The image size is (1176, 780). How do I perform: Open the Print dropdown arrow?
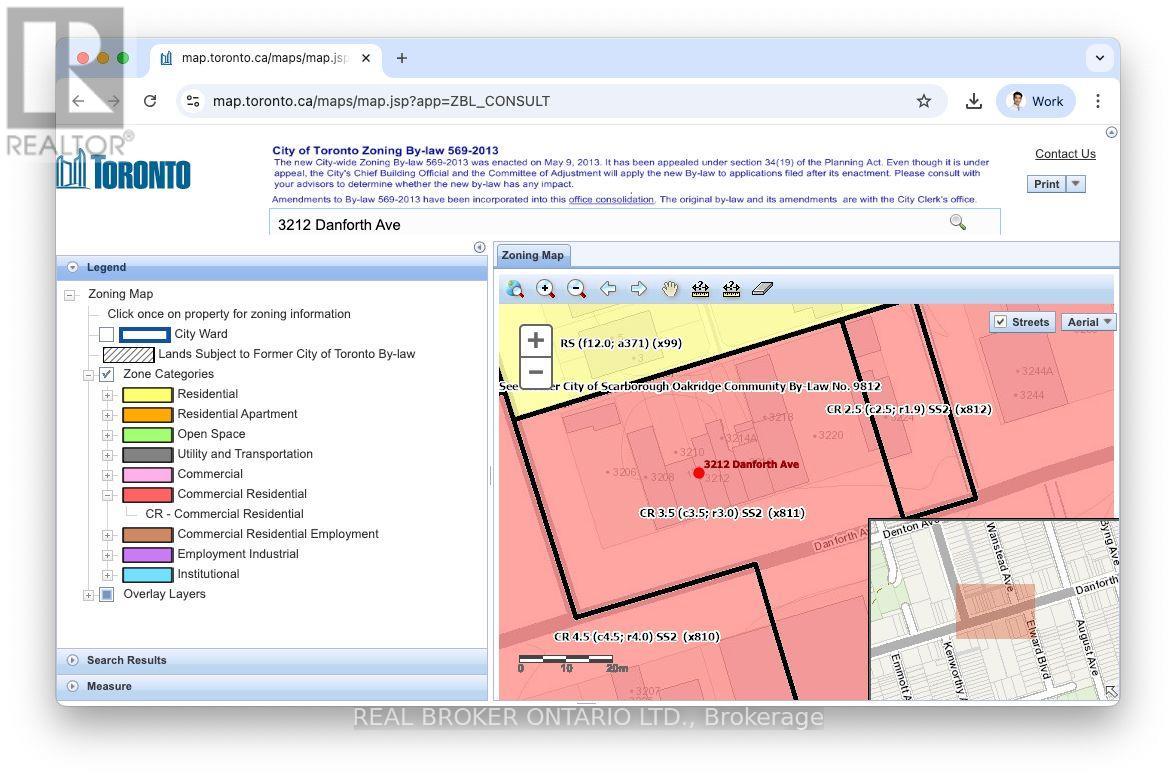1076,184
